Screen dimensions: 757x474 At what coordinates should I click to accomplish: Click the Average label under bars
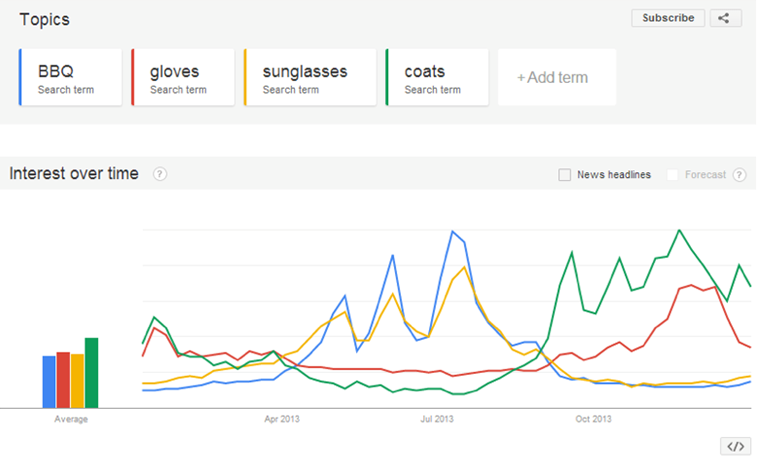click(x=71, y=419)
